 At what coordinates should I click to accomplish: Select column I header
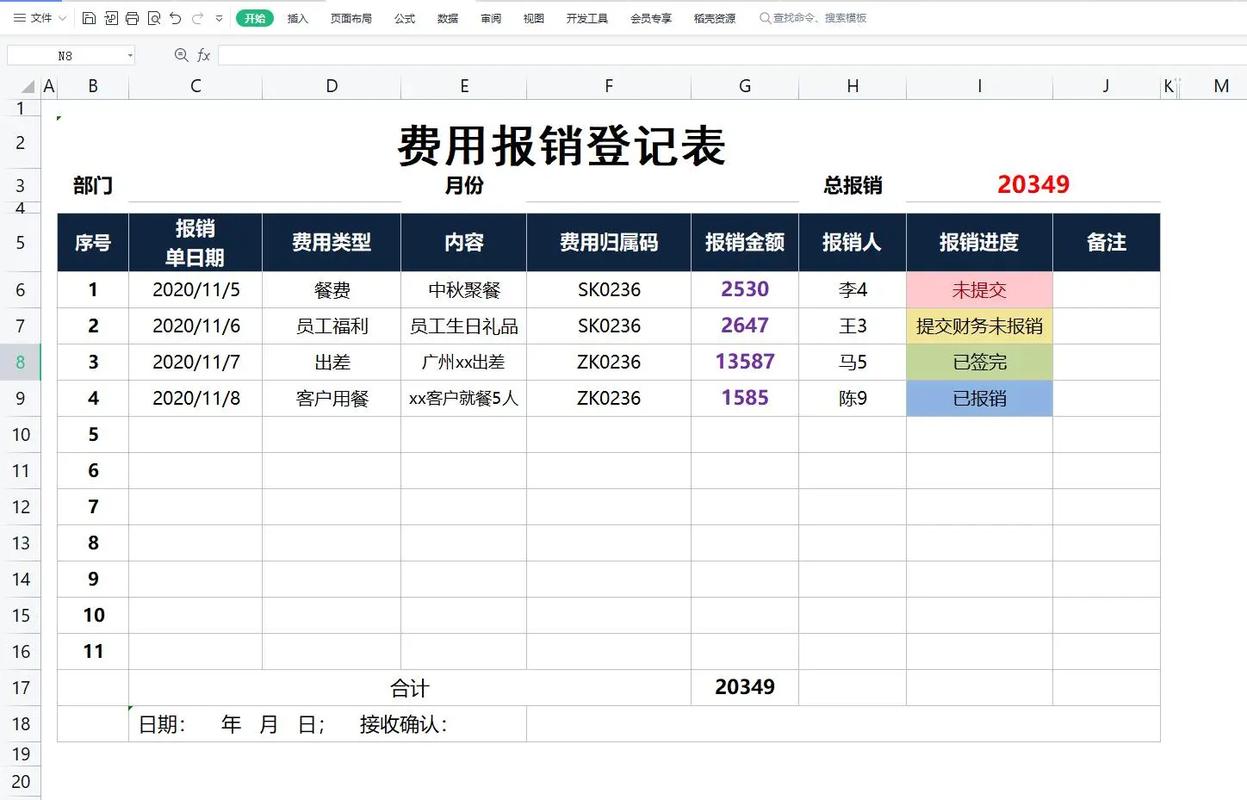click(x=979, y=86)
